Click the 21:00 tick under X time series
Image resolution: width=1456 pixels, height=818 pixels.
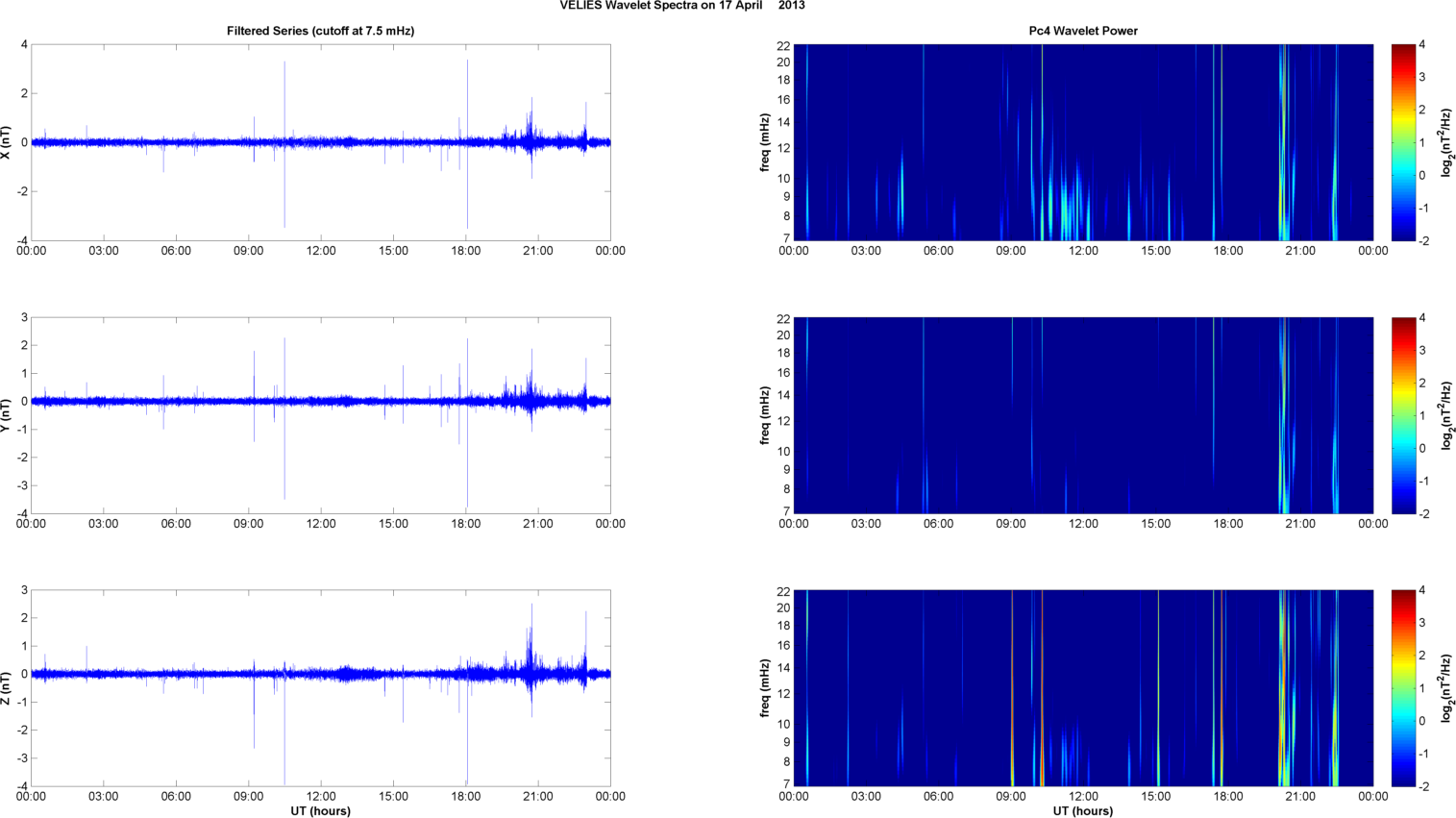pos(538,251)
